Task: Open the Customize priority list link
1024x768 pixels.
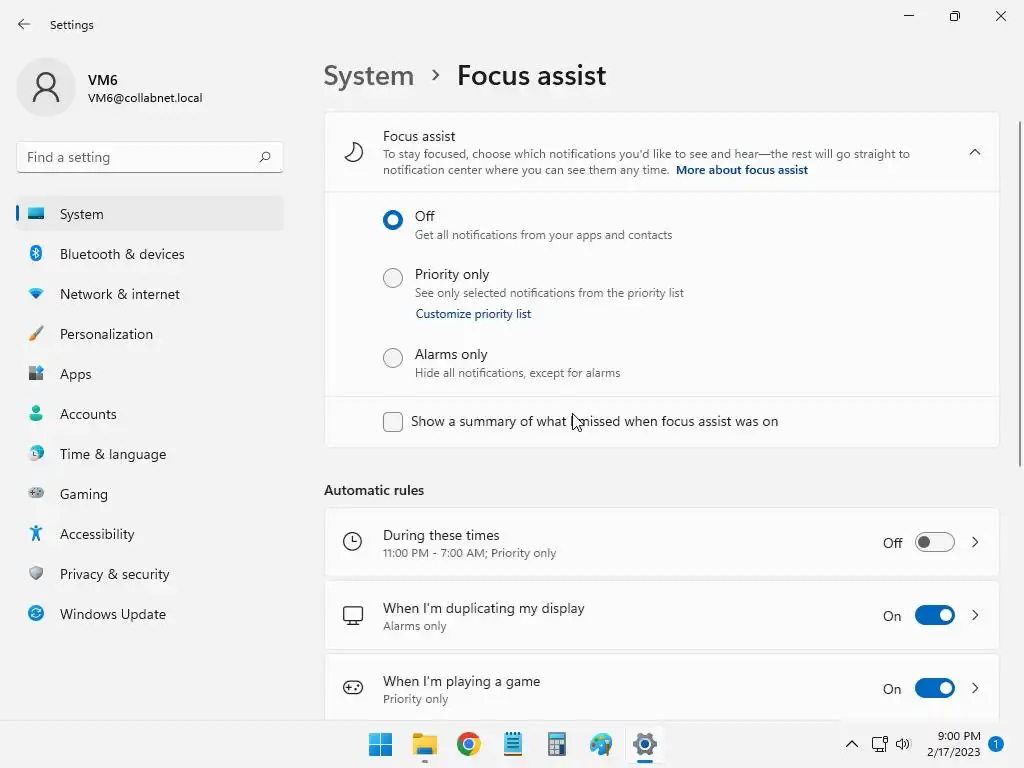Action: (x=473, y=314)
